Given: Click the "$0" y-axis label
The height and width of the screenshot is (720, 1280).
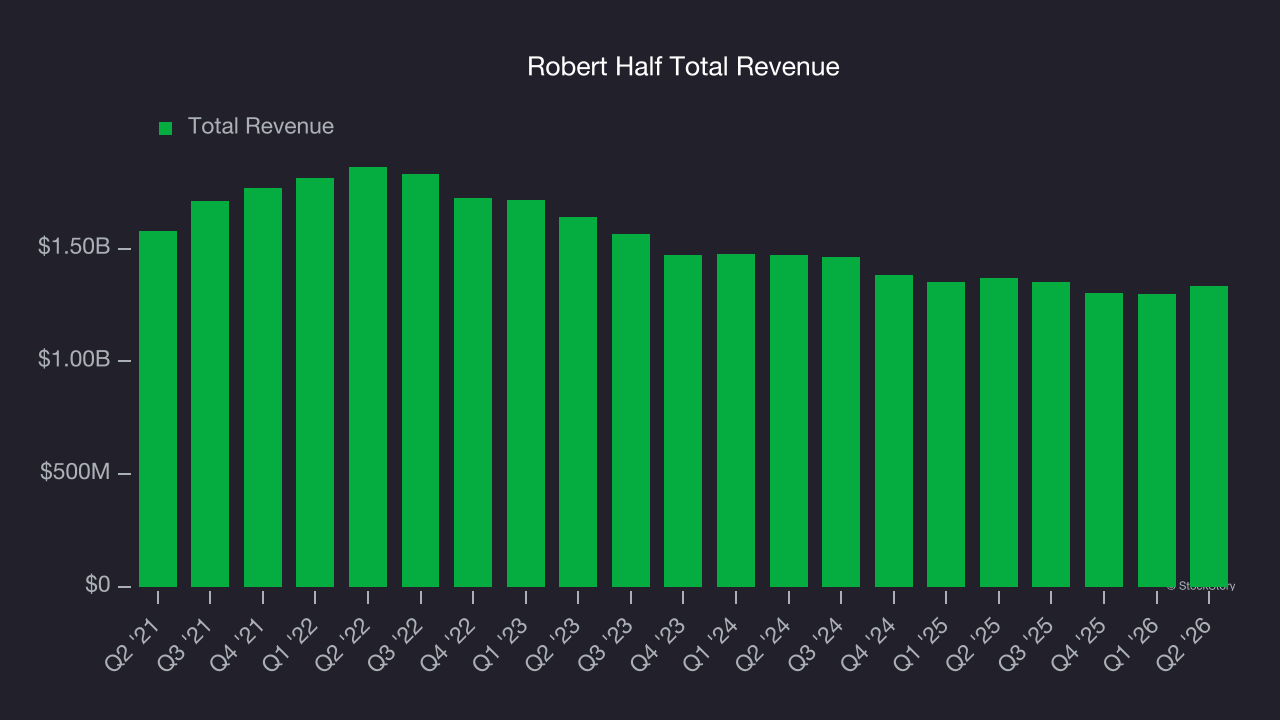Looking at the screenshot, I should (98, 586).
